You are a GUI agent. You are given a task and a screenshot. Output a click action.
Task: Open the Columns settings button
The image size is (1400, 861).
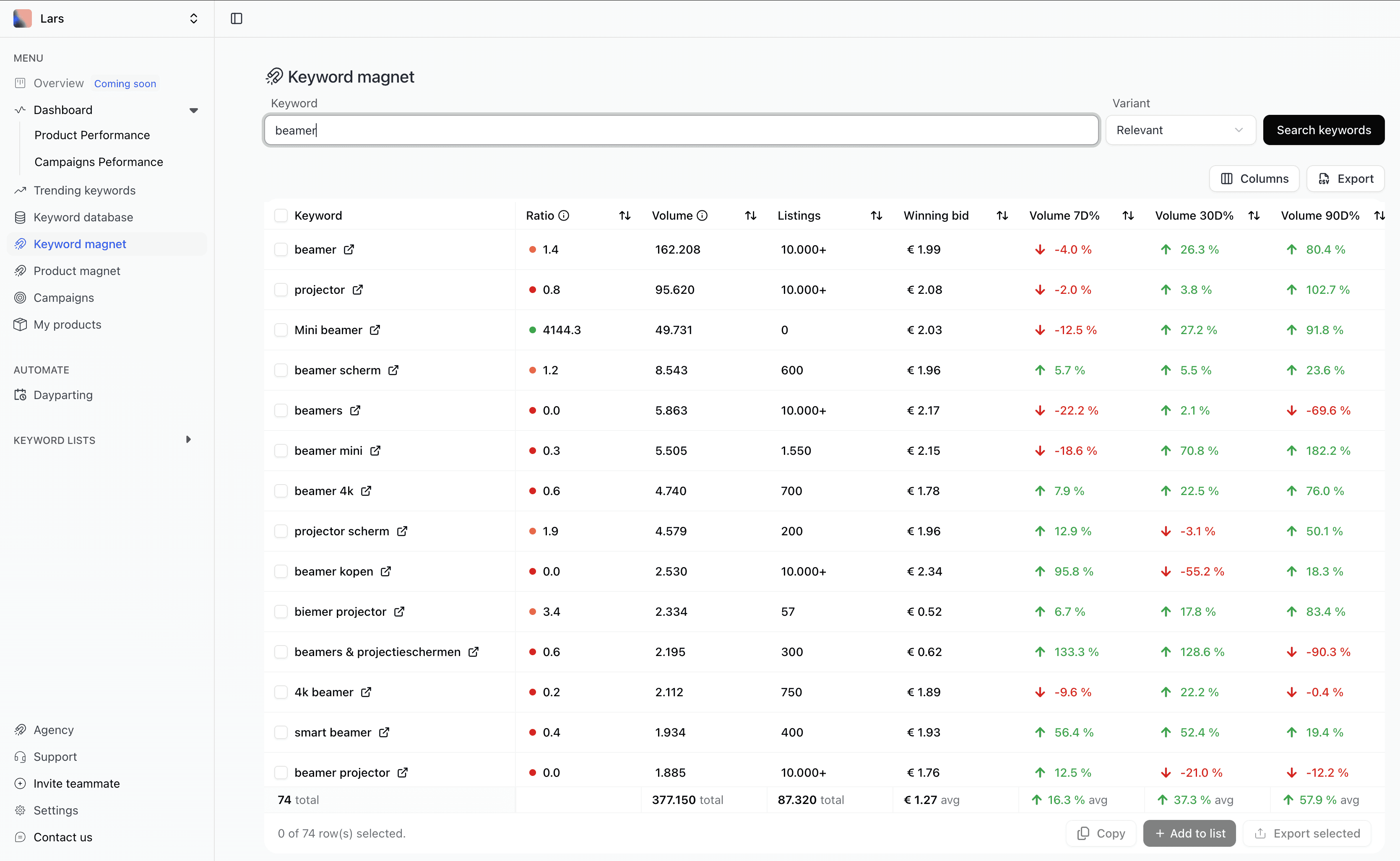coord(1254,179)
